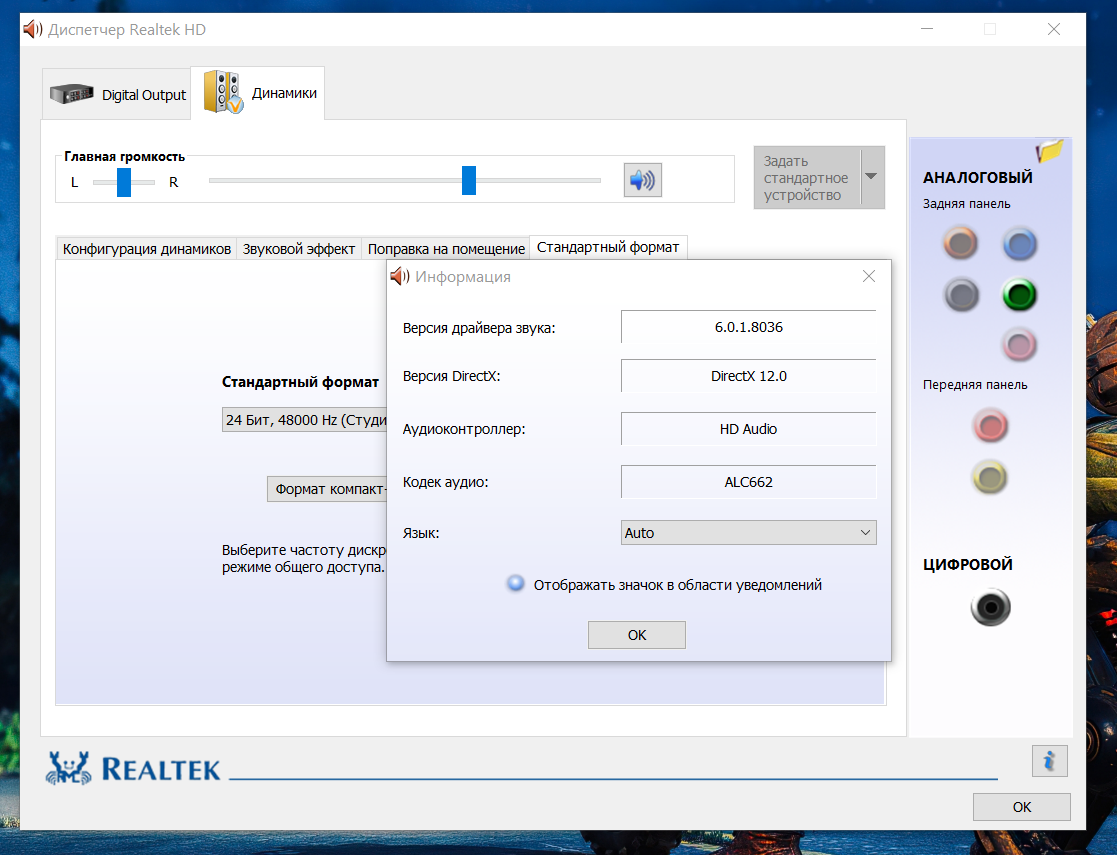
Task: Open the 24 Бит, 48000 Hz format dropdown
Action: pos(304,420)
